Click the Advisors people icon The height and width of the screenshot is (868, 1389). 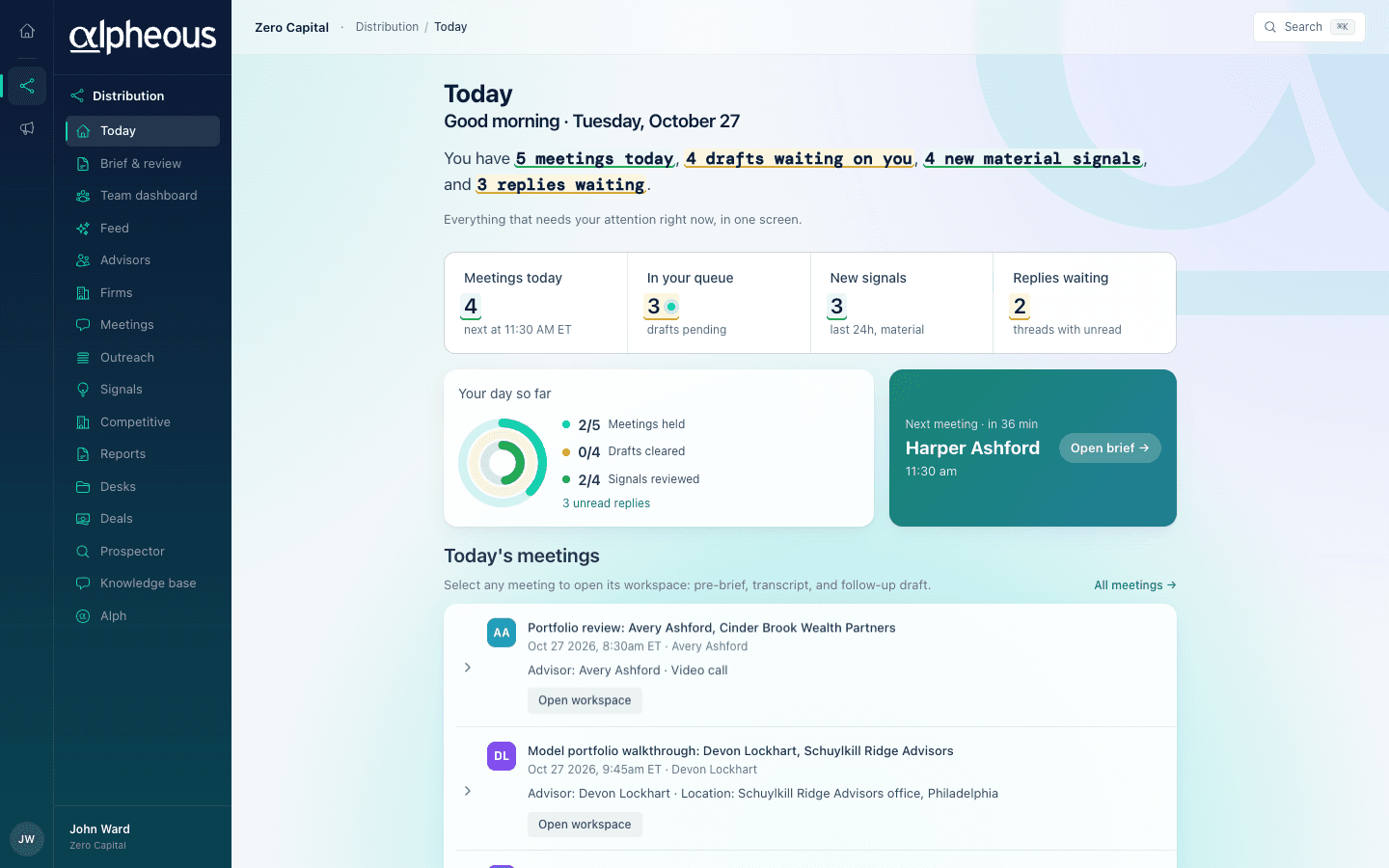pyautogui.click(x=83, y=260)
